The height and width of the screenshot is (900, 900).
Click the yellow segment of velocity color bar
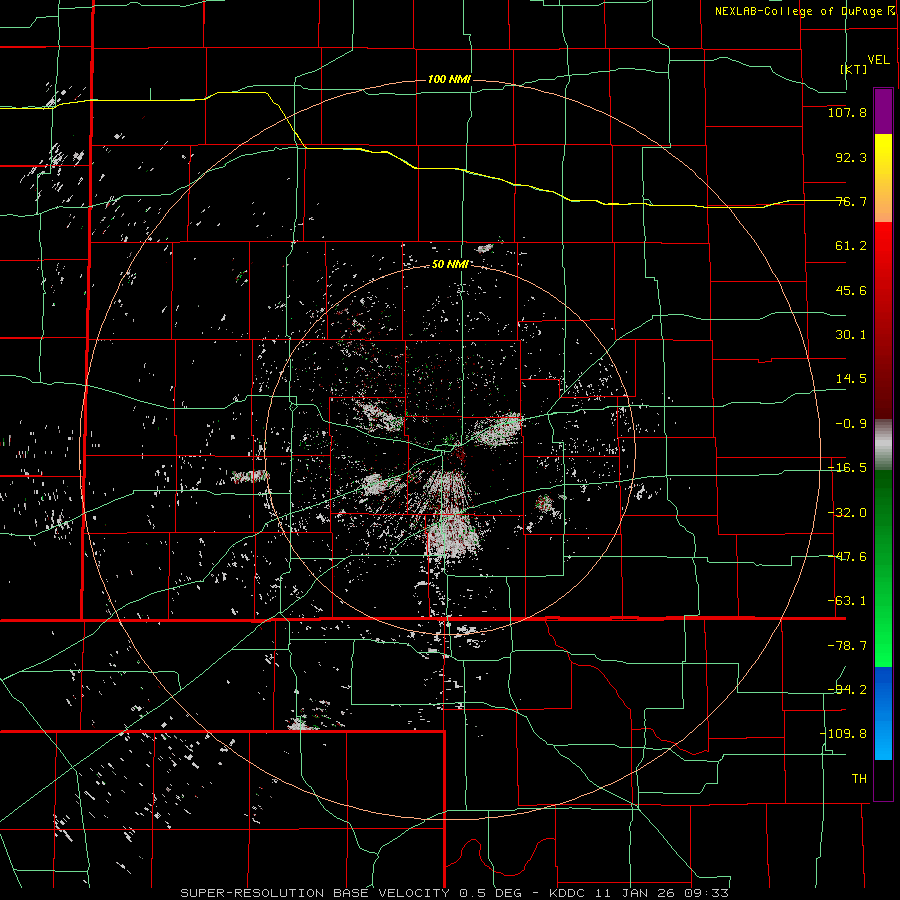883,177
